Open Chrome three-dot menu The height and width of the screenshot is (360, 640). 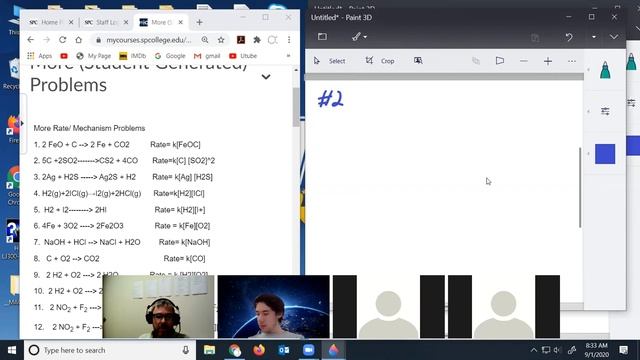(289, 40)
